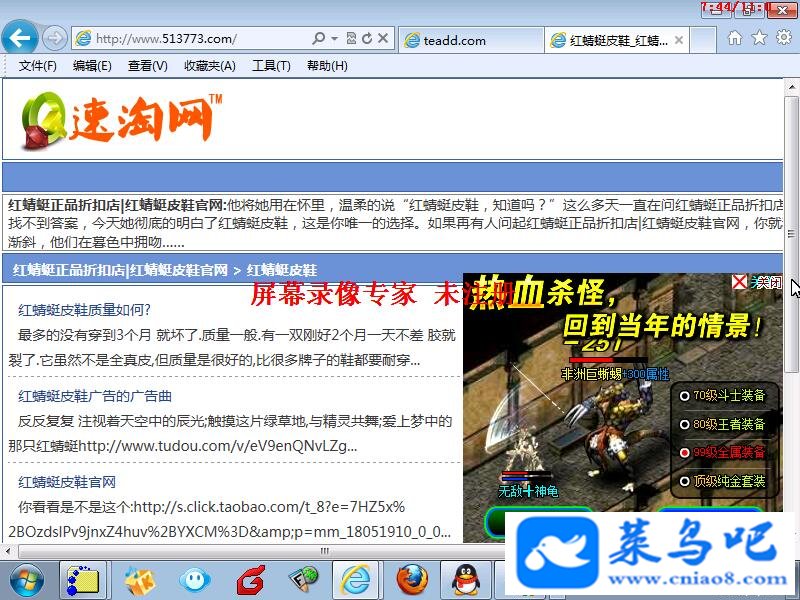Open the orange K box taskbar icon
This screenshot has width=800, height=600.
(x=139, y=580)
